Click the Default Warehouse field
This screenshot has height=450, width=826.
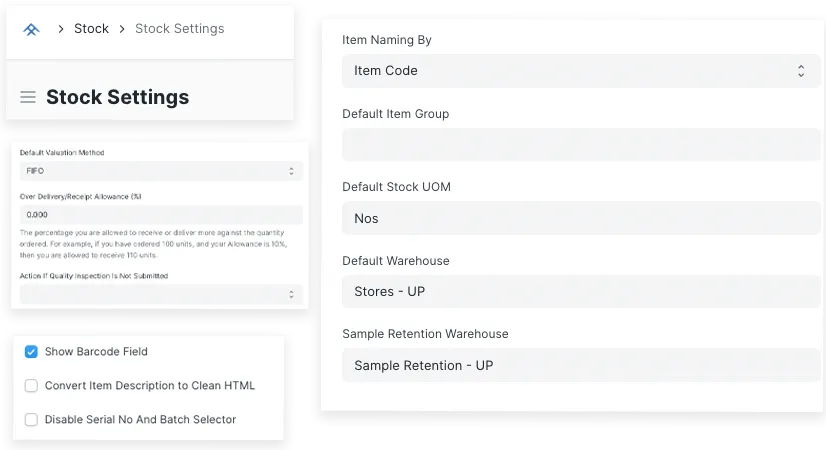click(579, 292)
